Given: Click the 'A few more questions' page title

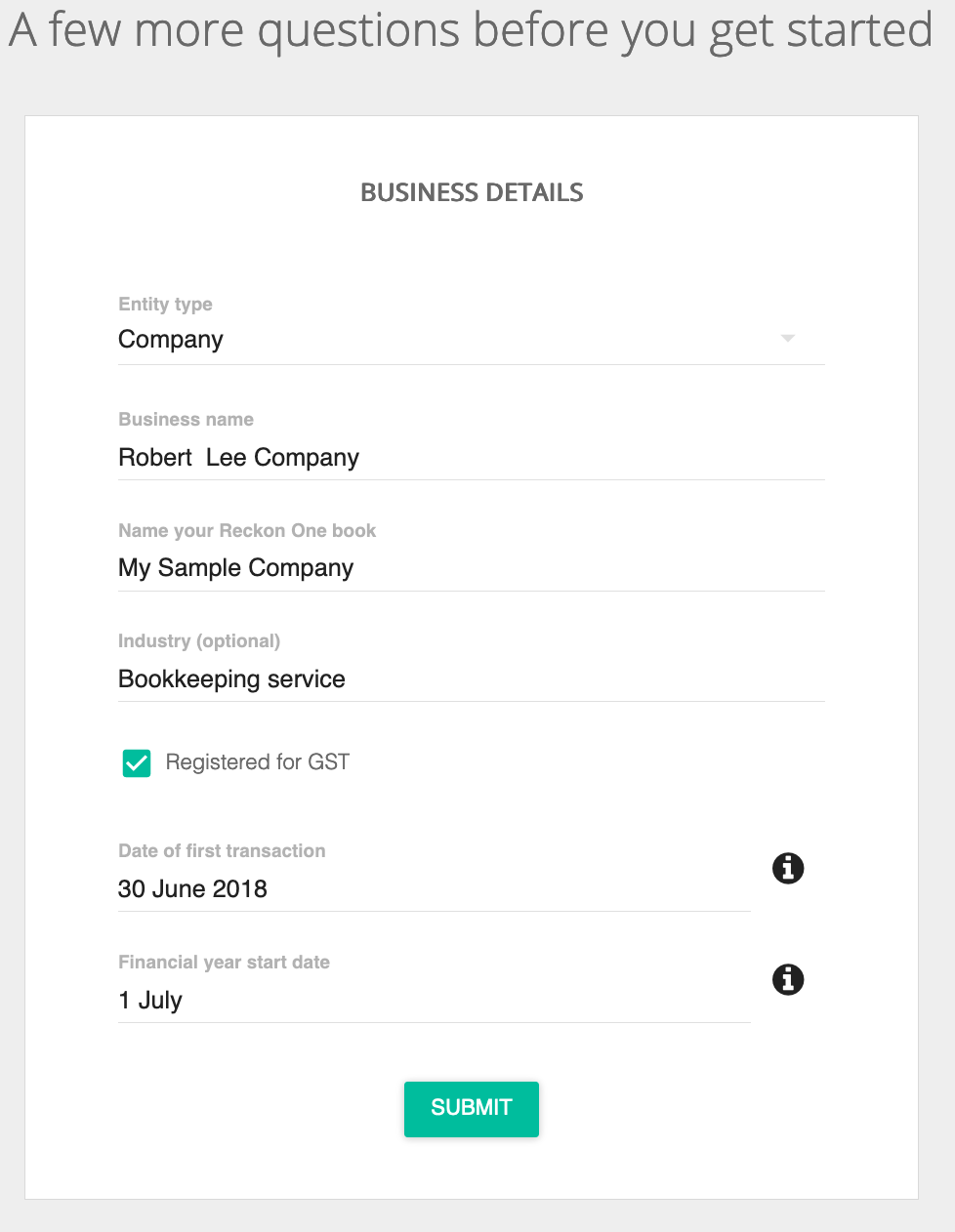Looking at the screenshot, I should 471,30.
